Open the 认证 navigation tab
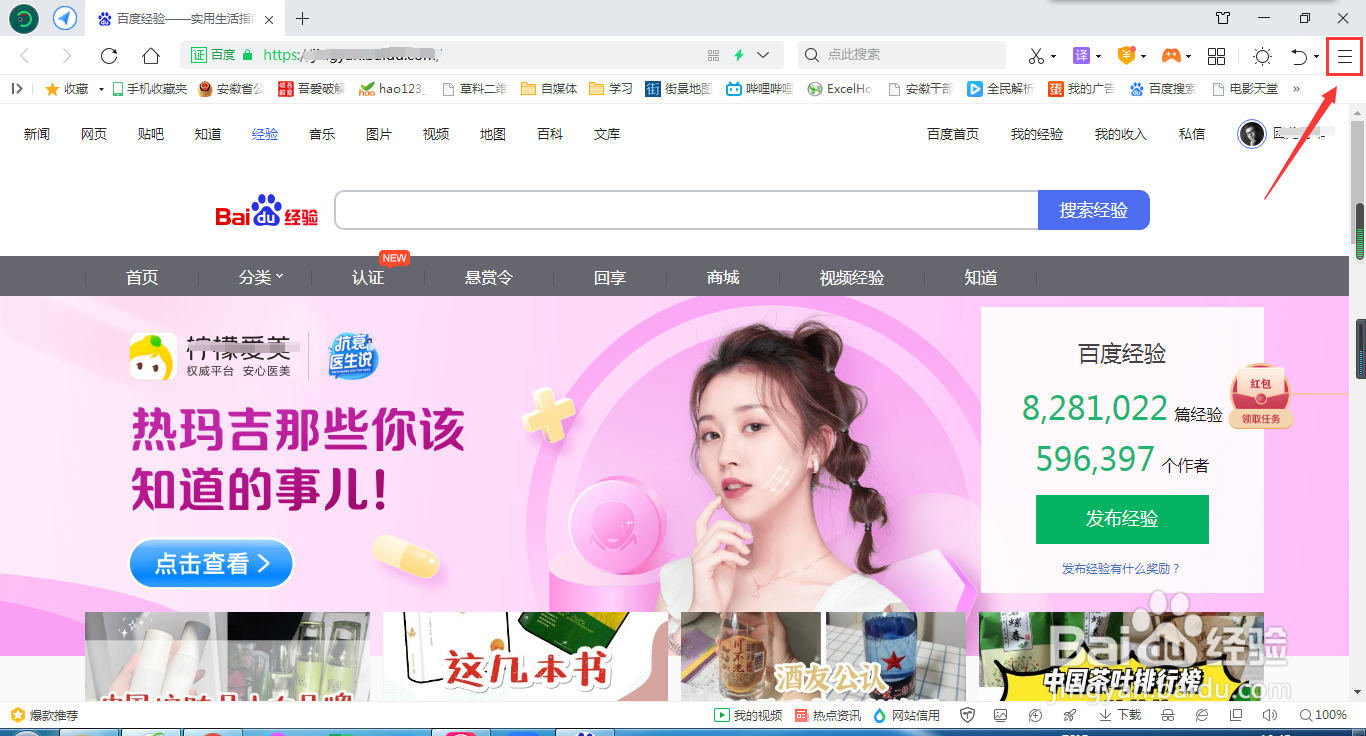 (368, 277)
